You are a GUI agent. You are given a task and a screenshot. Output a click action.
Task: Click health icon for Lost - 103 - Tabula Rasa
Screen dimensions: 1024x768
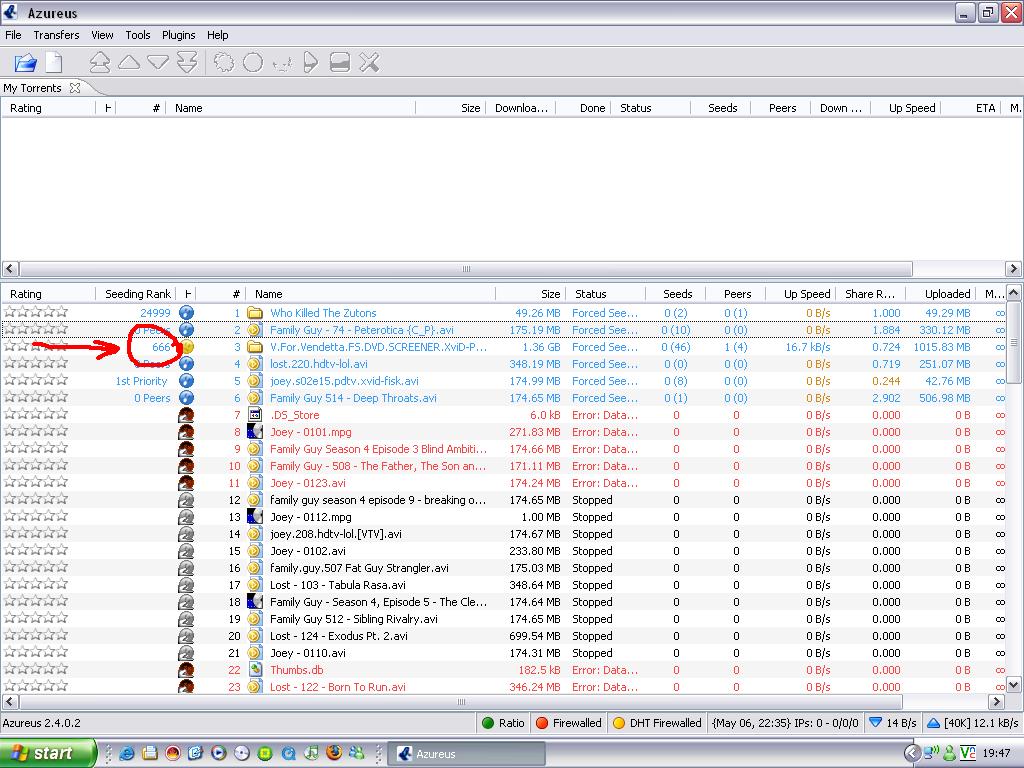(x=186, y=584)
